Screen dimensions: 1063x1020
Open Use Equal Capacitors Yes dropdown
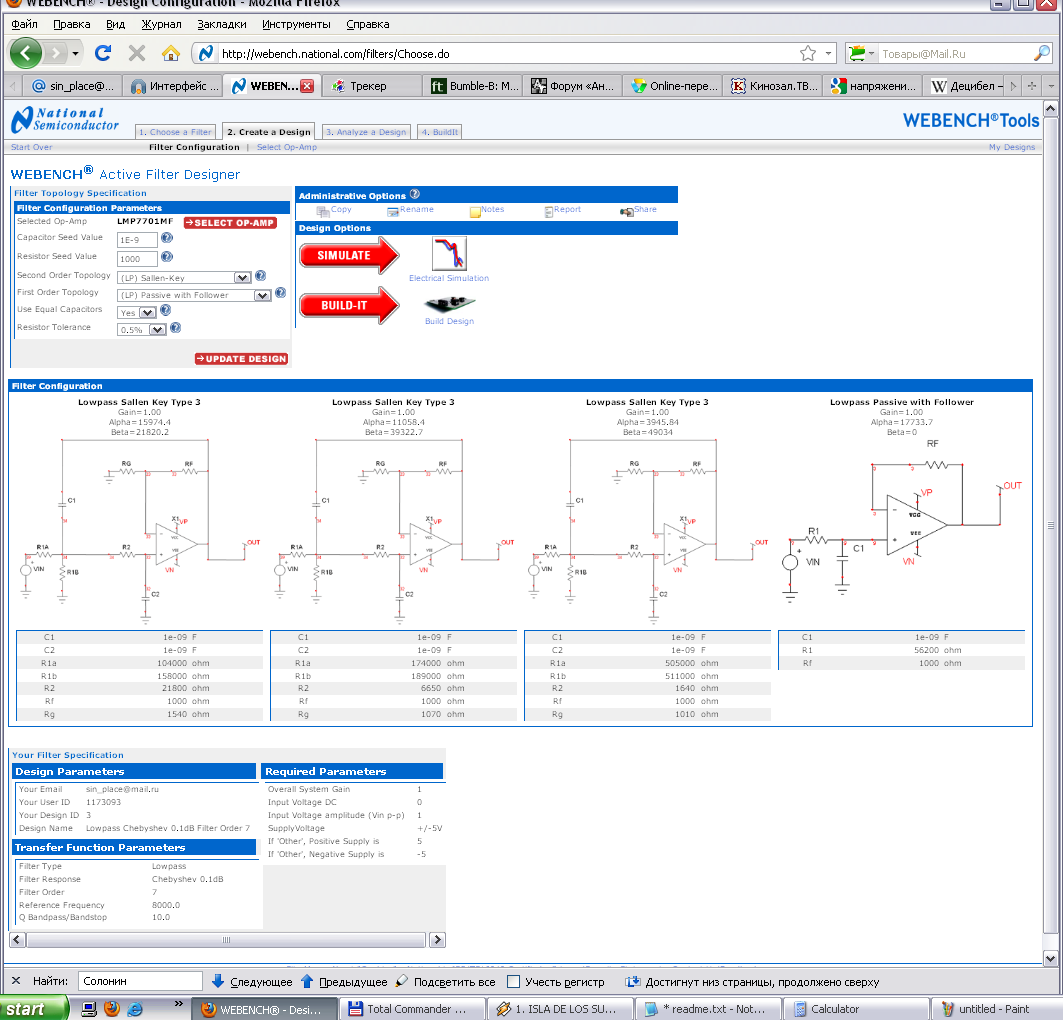tap(147, 312)
